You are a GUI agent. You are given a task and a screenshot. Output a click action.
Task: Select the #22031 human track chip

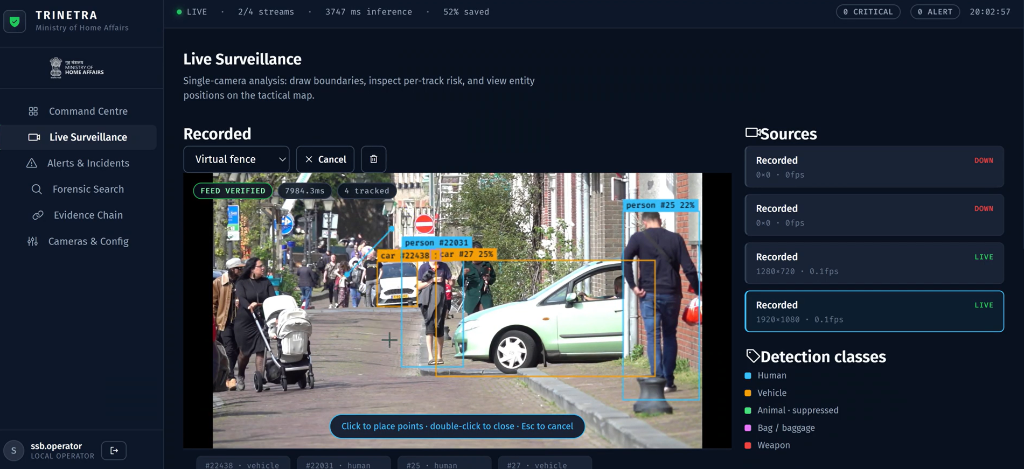pos(344,464)
